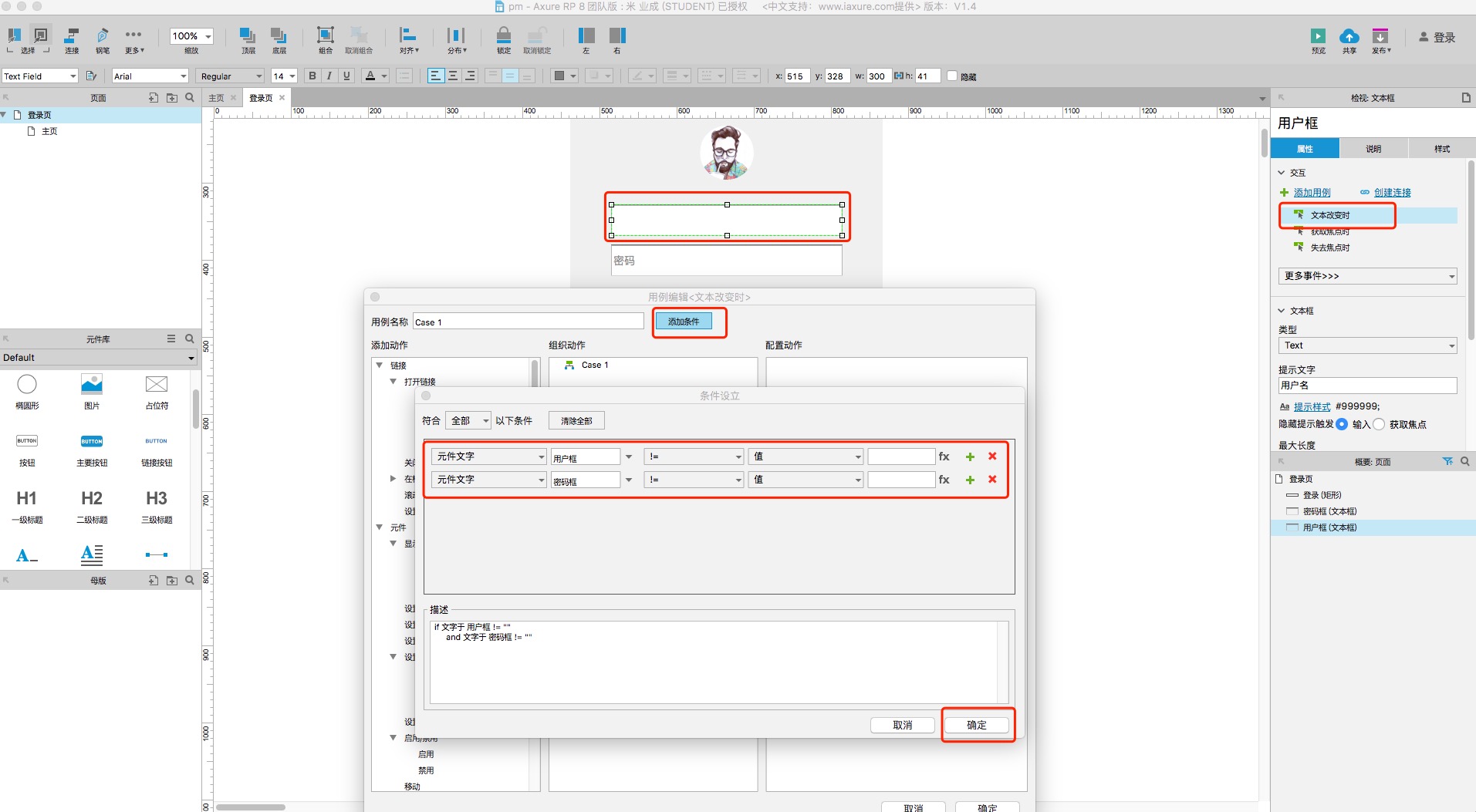Toggle Bold text formatting
This screenshot has height=812, width=1476.
[x=312, y=76]
